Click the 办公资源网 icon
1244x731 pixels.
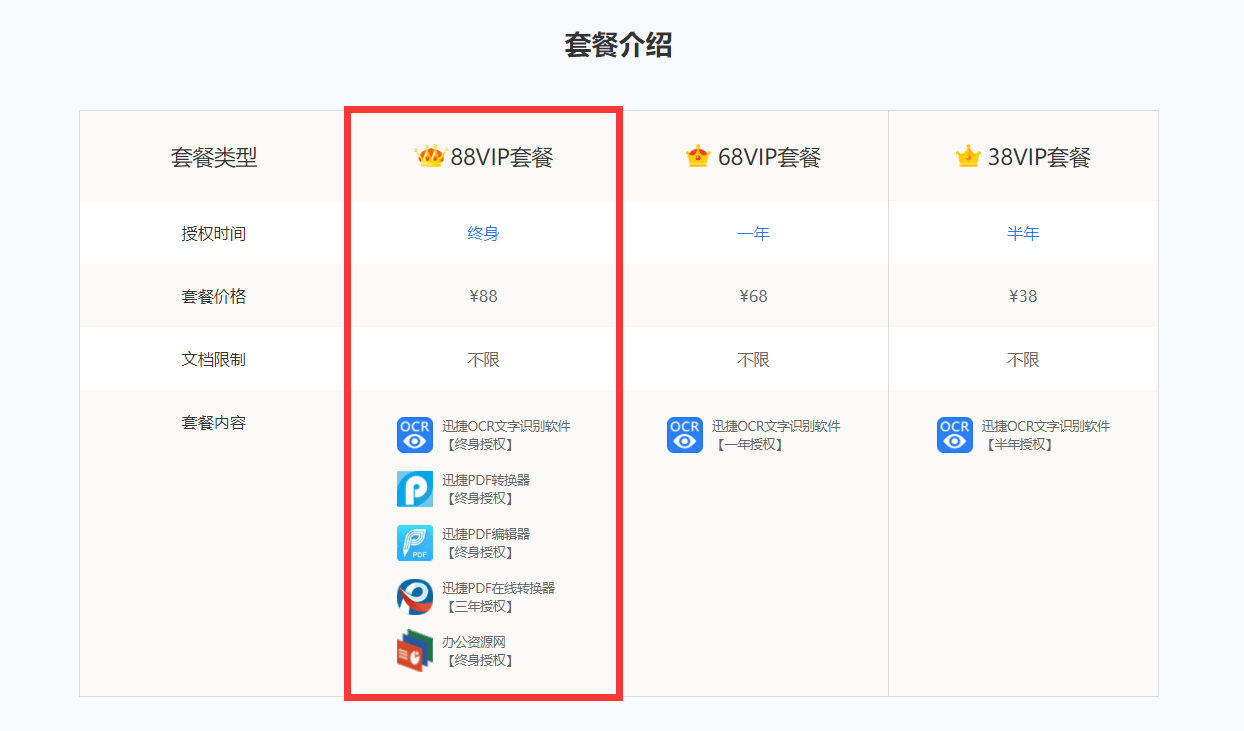(x=414, y=649)
